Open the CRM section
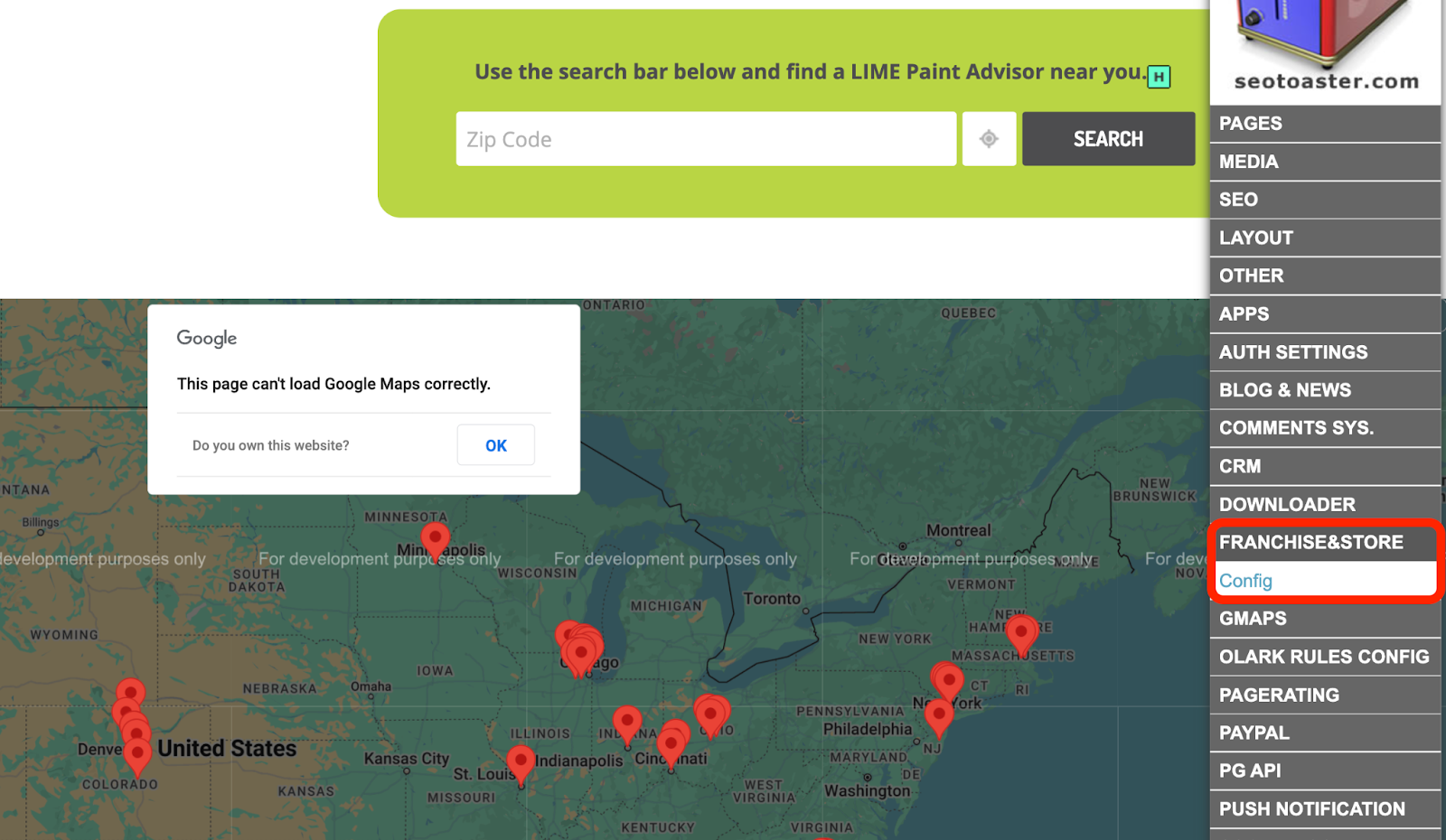This screenshot has width=1446, height=840. coord(1325,466)
